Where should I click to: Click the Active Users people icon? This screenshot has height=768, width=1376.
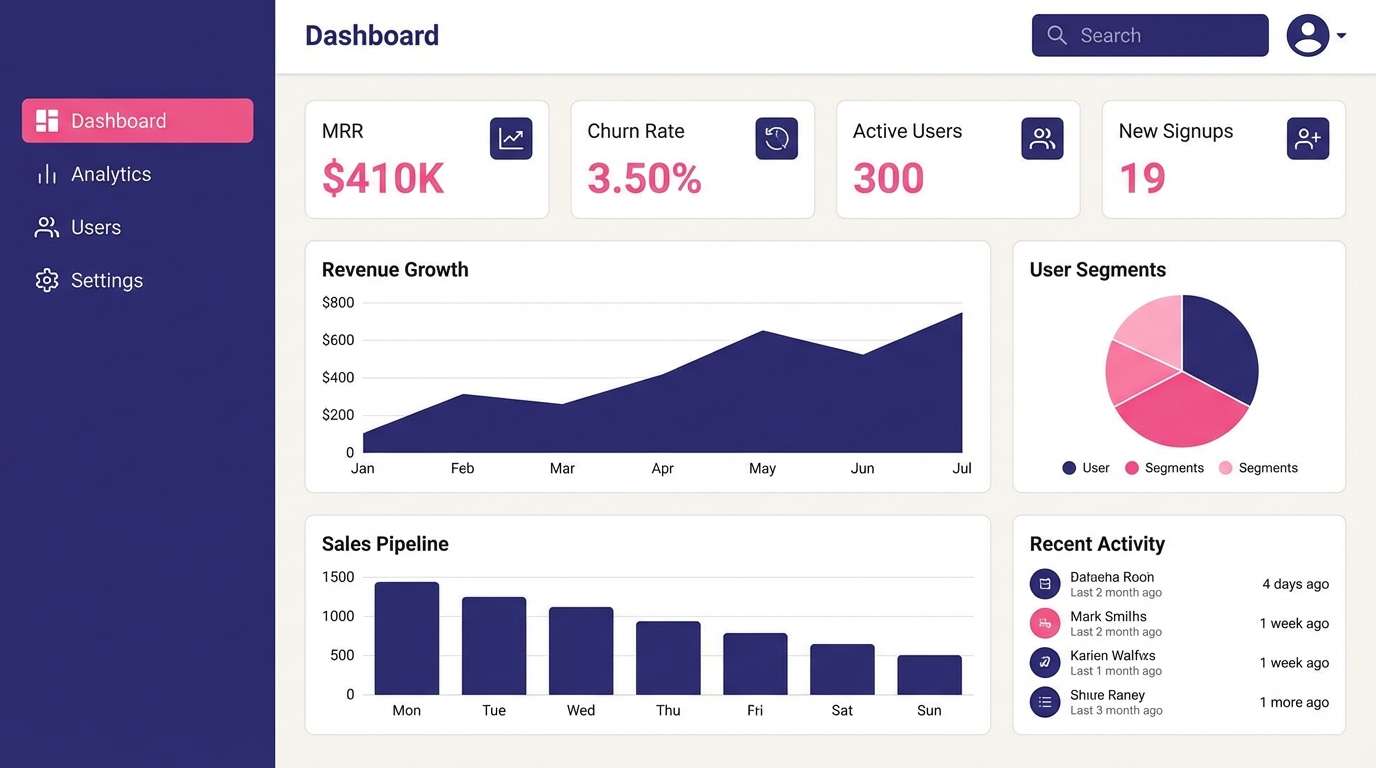1042,138
